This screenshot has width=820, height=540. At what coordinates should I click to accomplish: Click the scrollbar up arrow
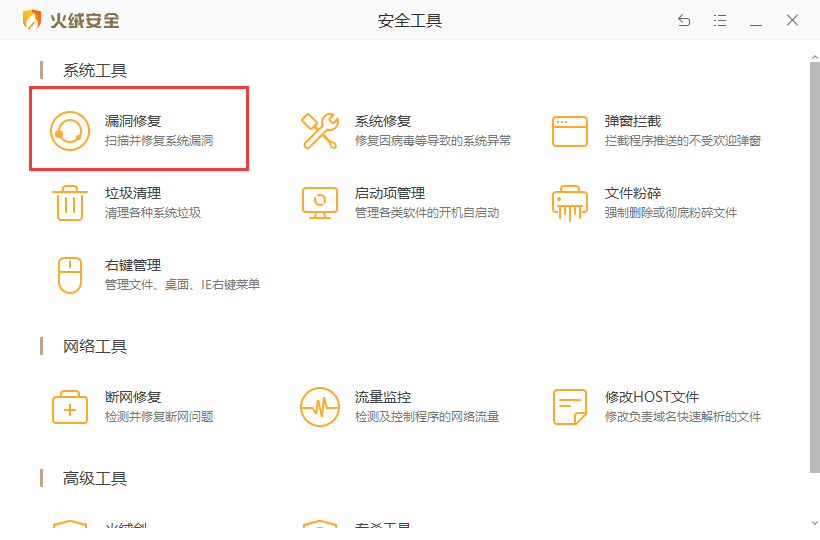click(815, 56)
